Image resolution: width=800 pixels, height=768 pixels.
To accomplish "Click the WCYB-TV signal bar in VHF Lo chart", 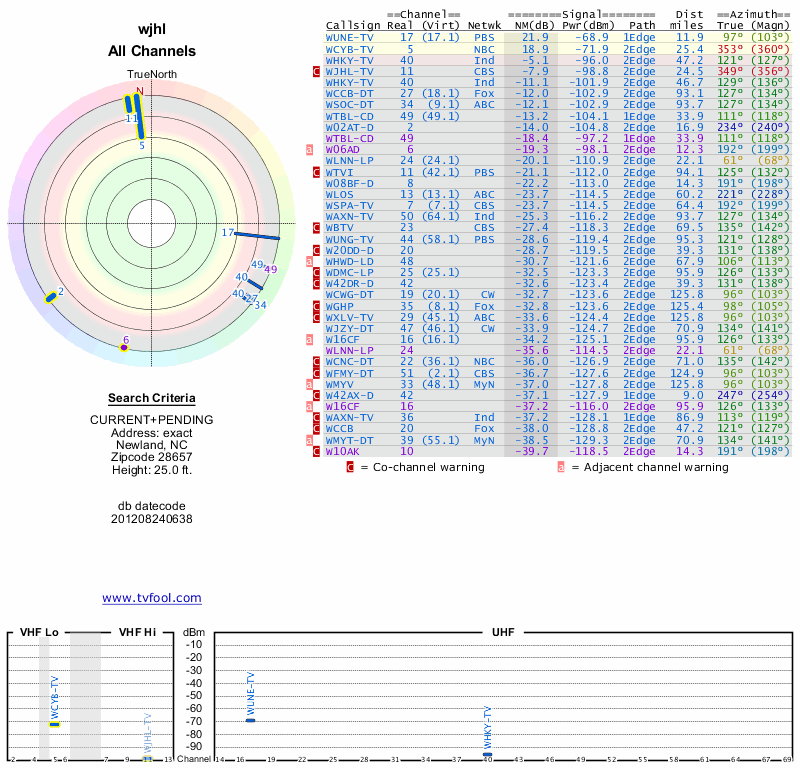I will (55, 724).
